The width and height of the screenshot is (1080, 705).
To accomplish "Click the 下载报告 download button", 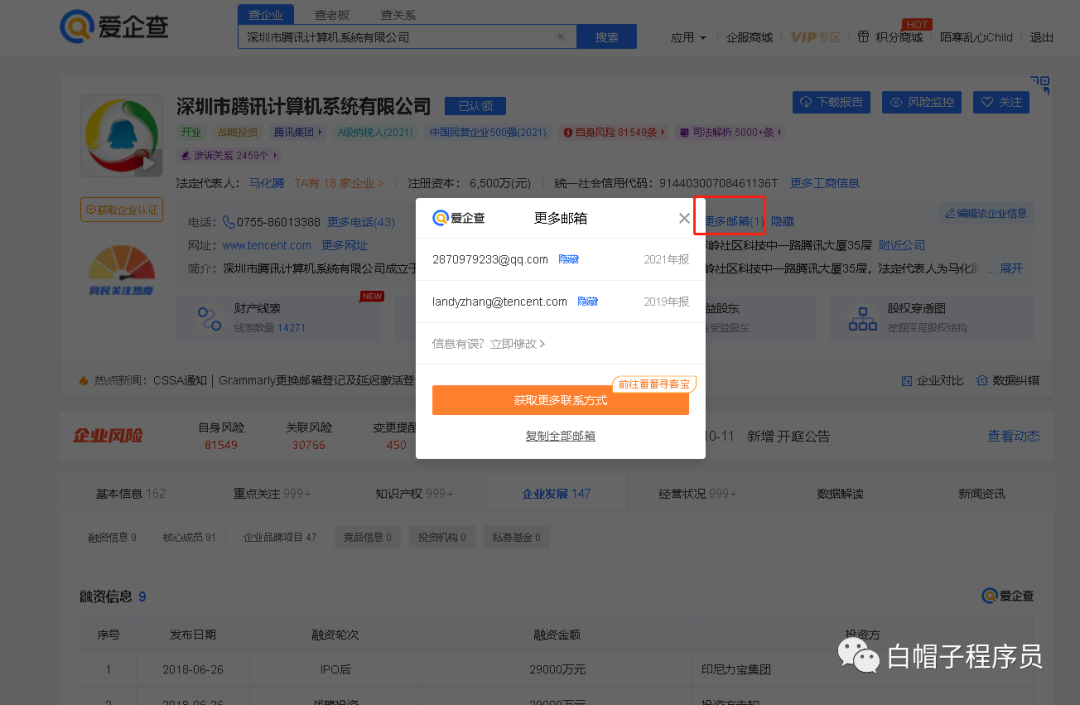I will [x=831, y=102].
